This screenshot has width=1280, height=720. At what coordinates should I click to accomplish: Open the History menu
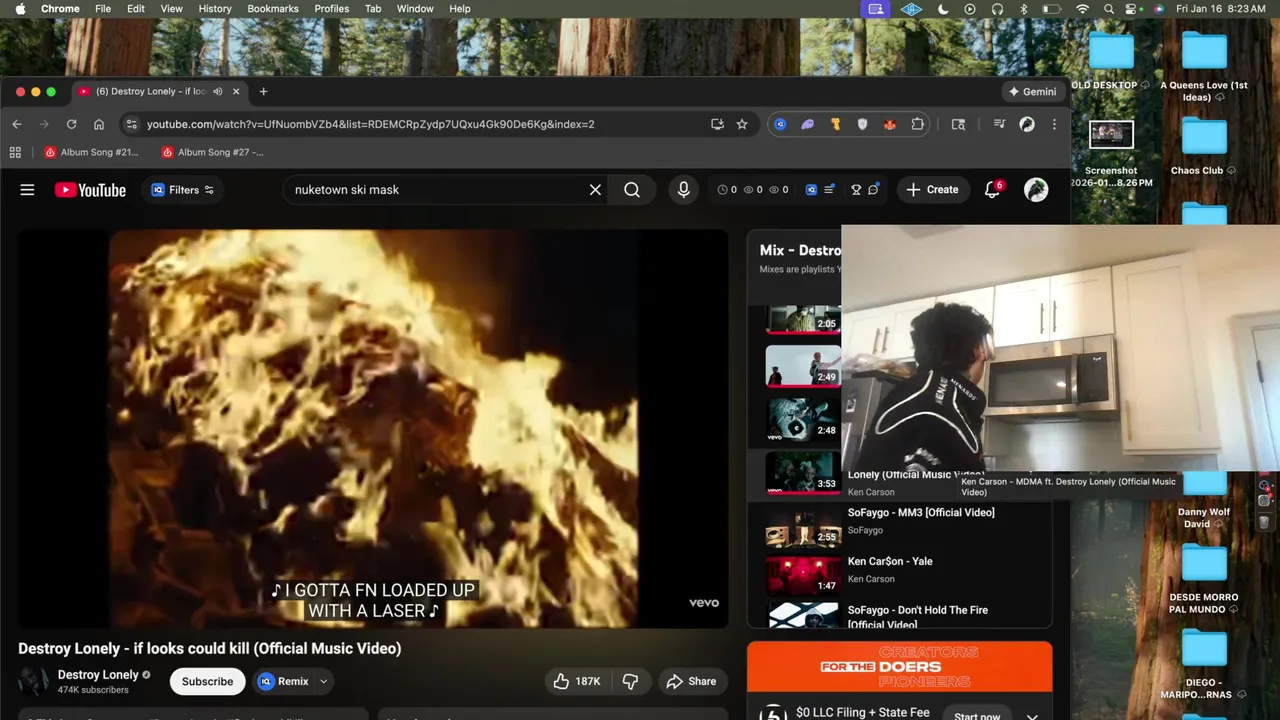[214, 9]
